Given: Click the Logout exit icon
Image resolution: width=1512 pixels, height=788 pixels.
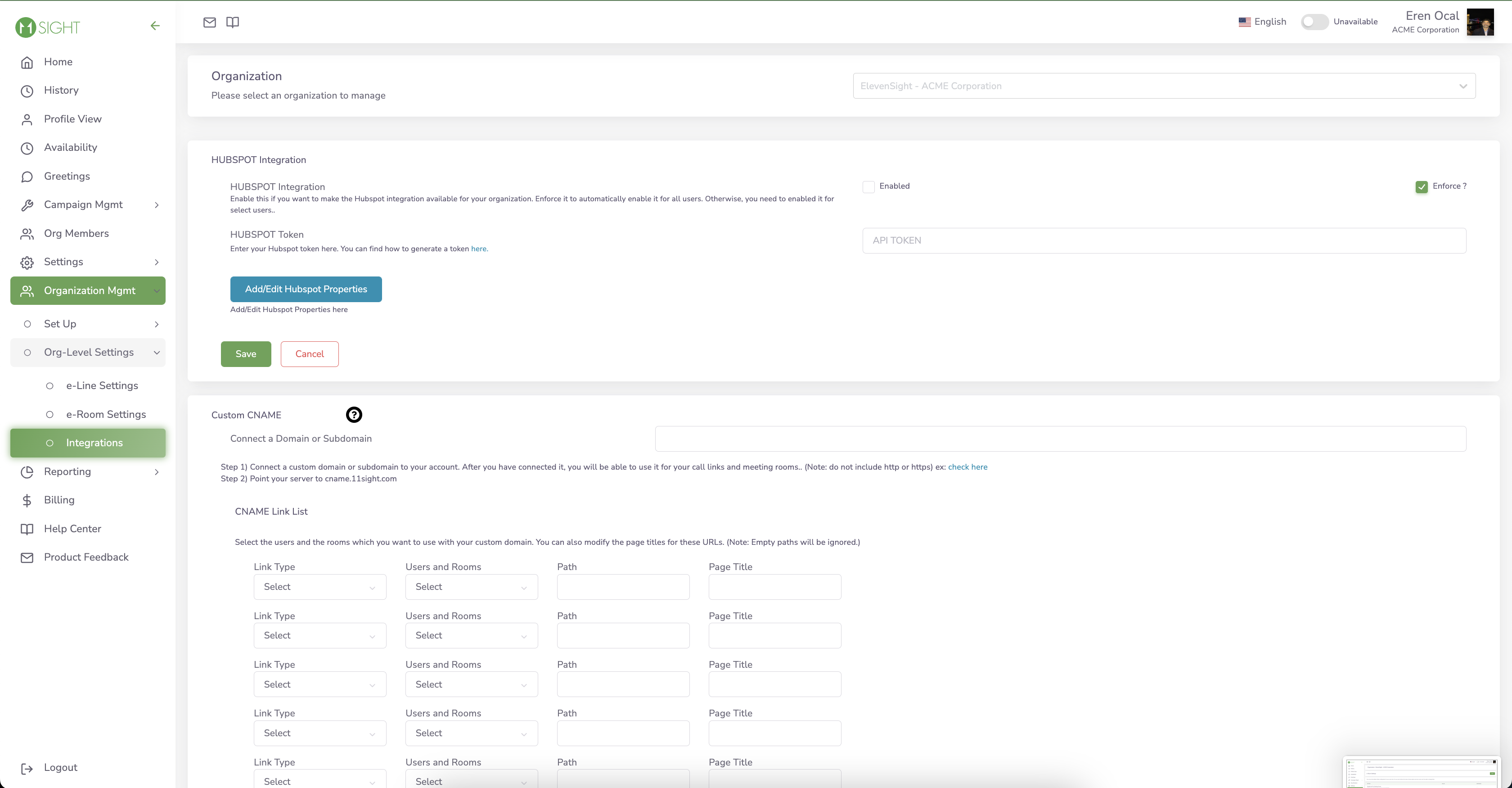Looking at the screenshot, I should (27, 768).
